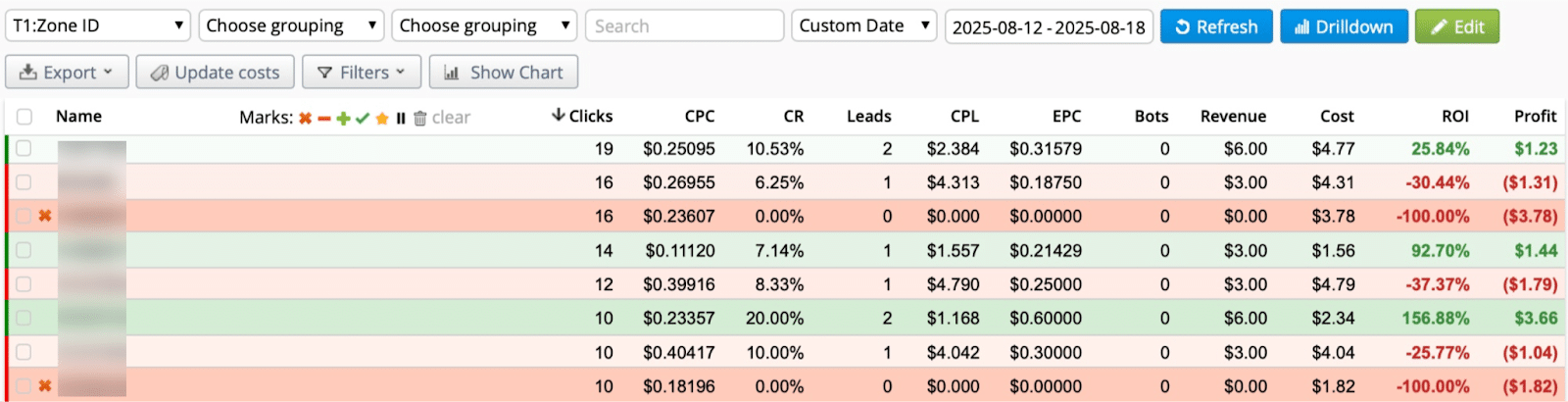
Task: Toggle the select-all checkbox in header
Action: [24, 117]
